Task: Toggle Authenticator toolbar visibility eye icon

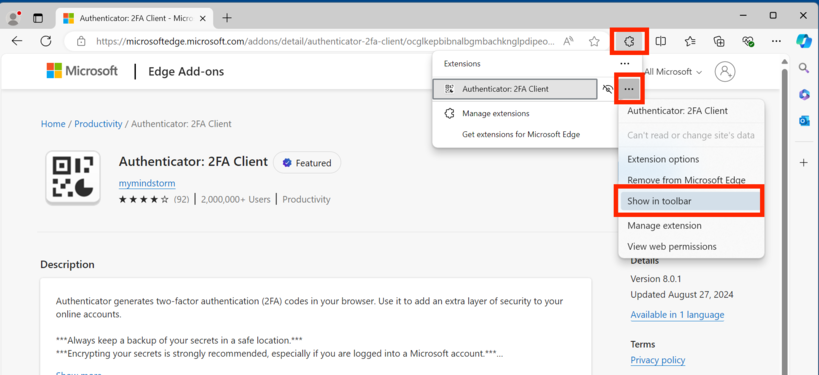Action: (607, 89)
